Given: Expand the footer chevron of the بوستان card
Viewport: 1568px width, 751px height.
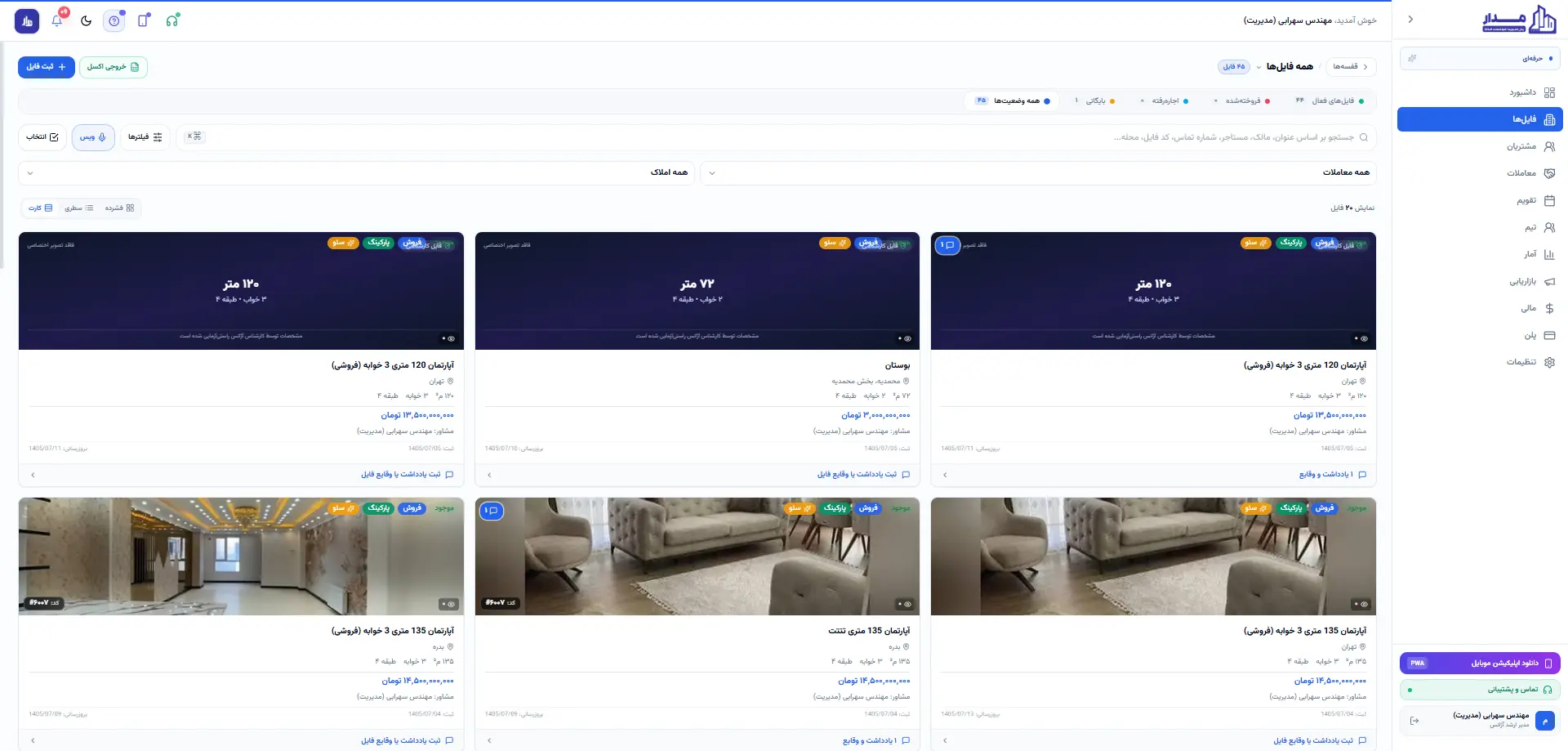Looking at the screenshot, I should coord(489,475).
